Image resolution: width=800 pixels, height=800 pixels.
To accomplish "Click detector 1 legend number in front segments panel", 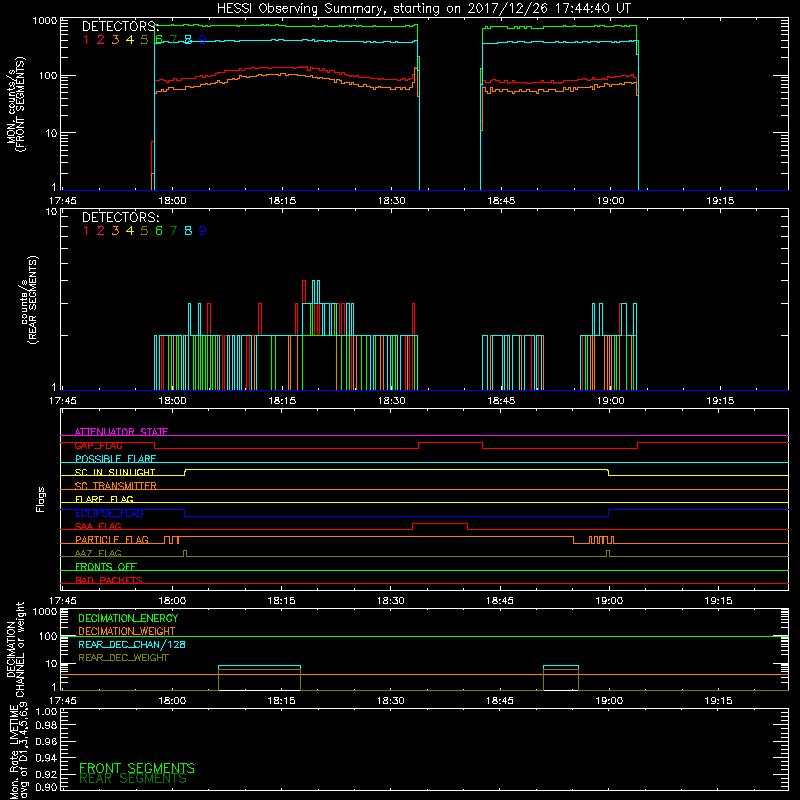I will point(86,40).
